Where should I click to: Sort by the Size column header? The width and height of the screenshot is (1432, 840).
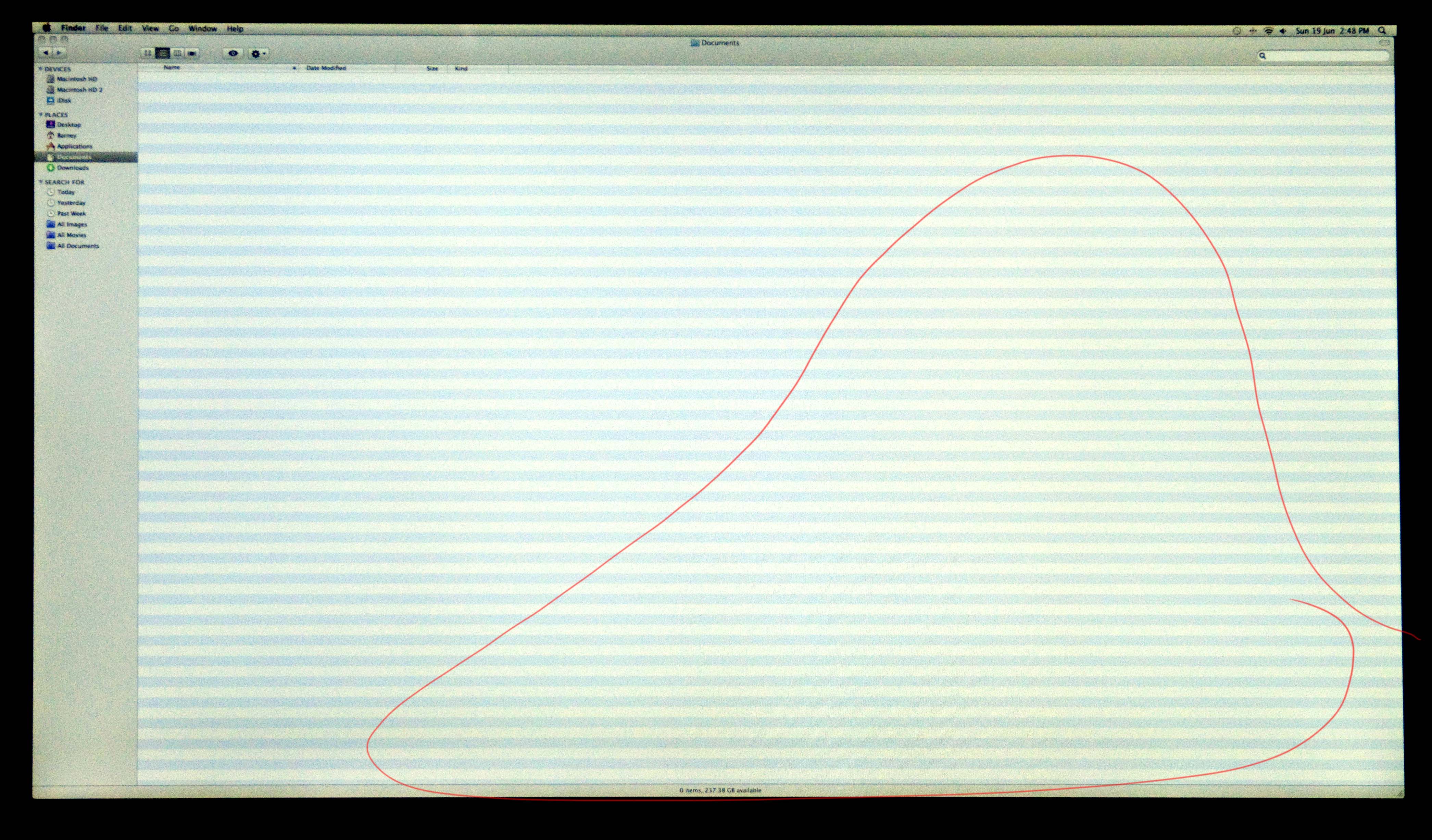(x=422, y=69)
